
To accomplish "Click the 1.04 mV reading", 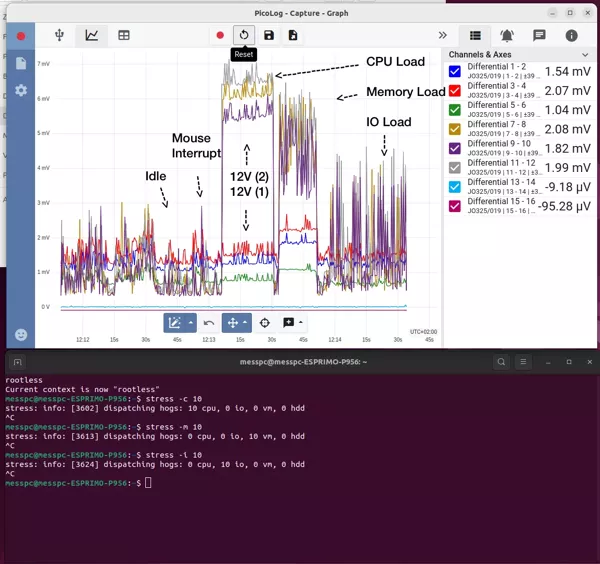I will (x=567, y=110).
